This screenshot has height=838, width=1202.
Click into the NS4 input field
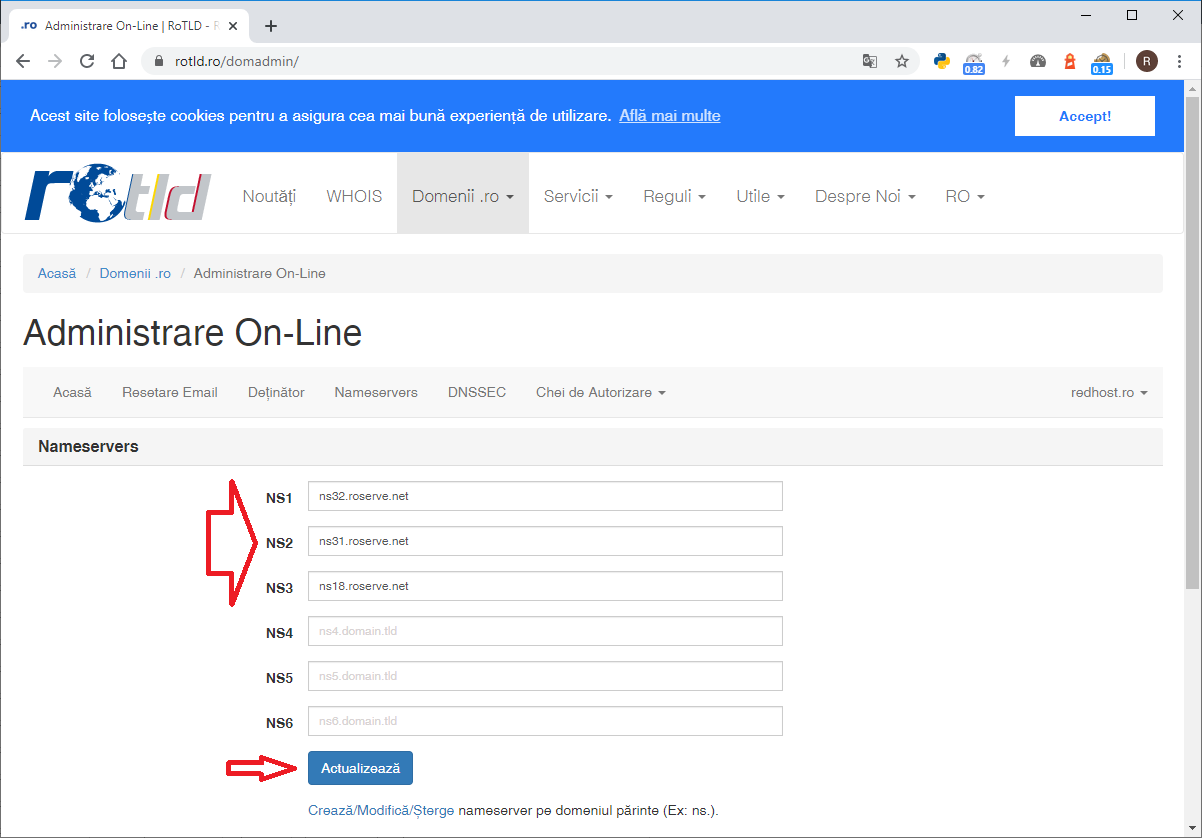(545, 631)
